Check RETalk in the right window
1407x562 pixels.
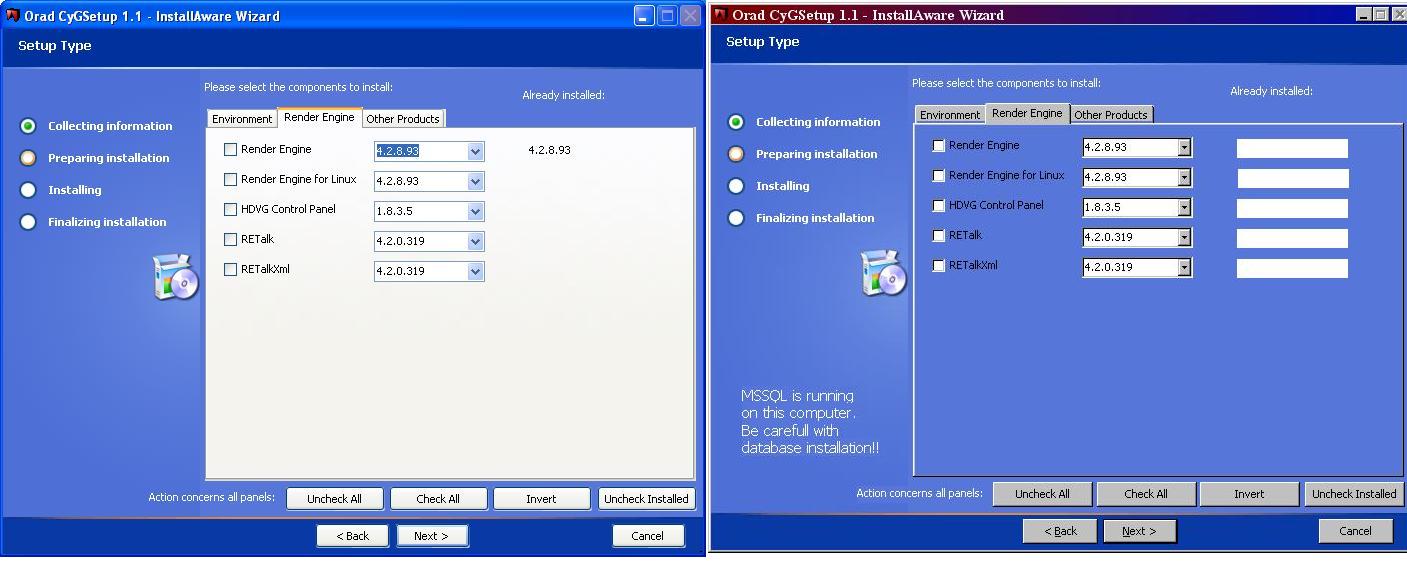pos(938,236)
